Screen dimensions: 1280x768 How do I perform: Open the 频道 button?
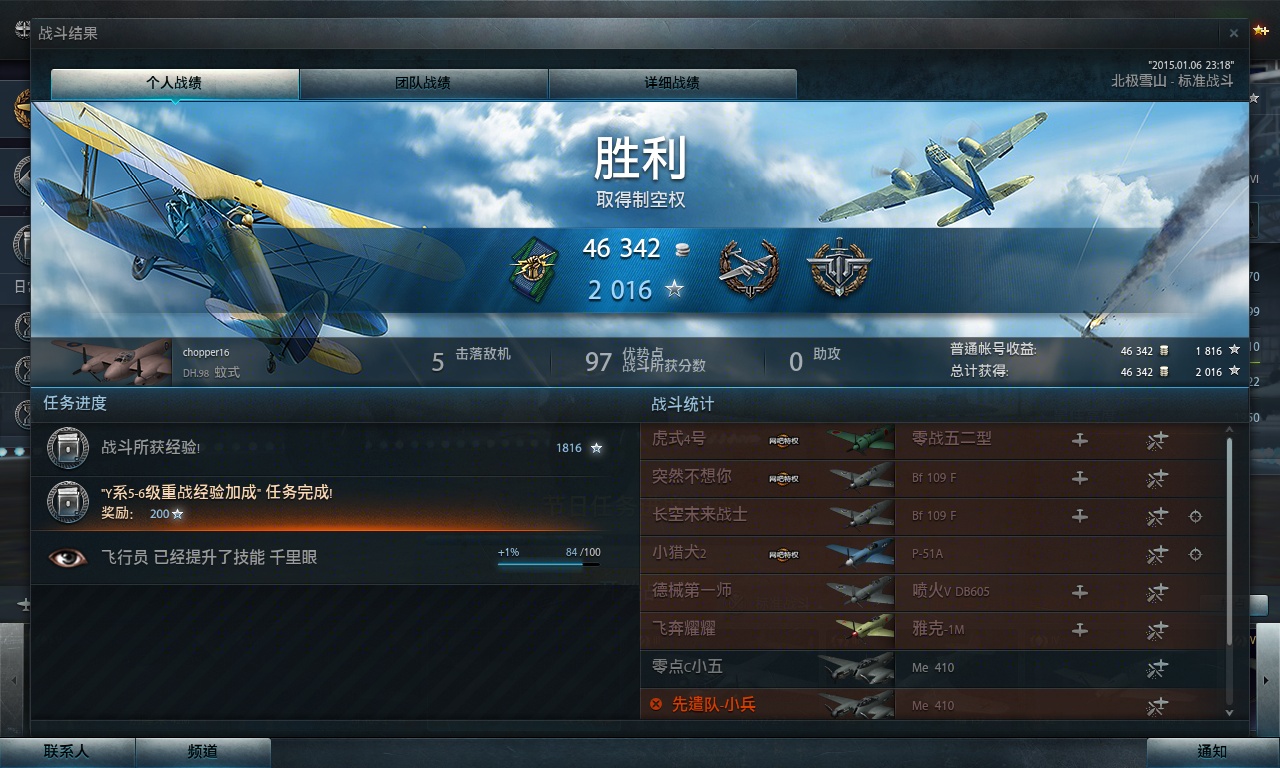coord(203,752)
